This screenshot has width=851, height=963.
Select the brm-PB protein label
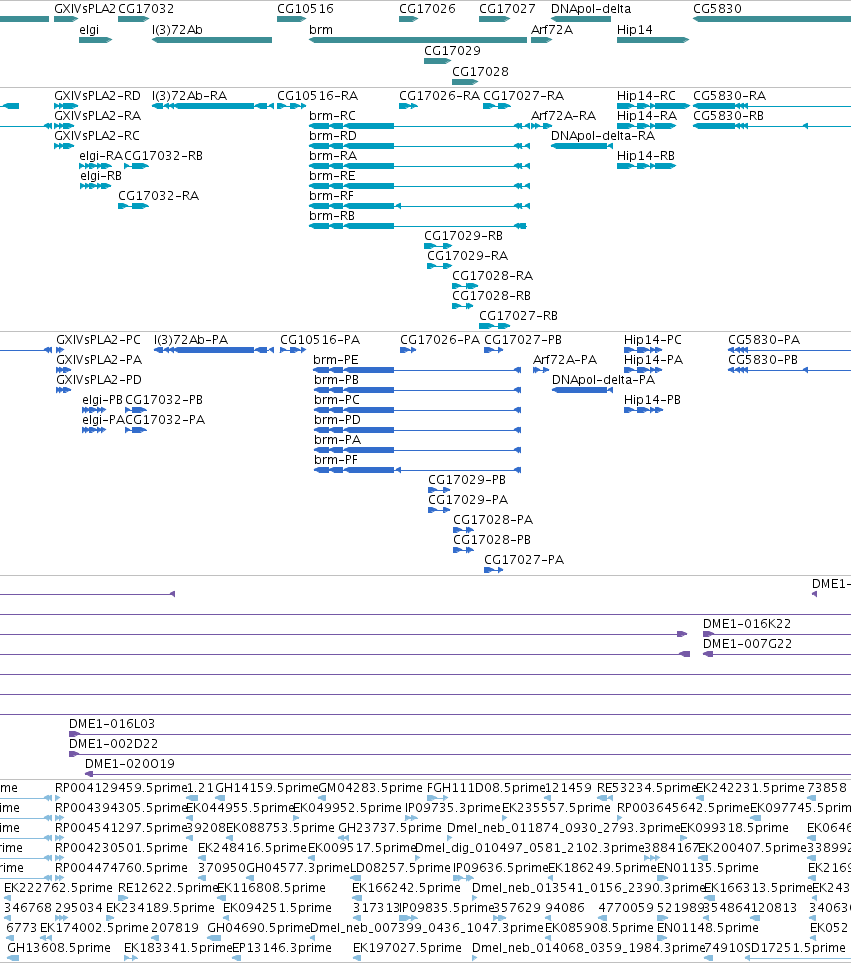click(x=336, y=380)
